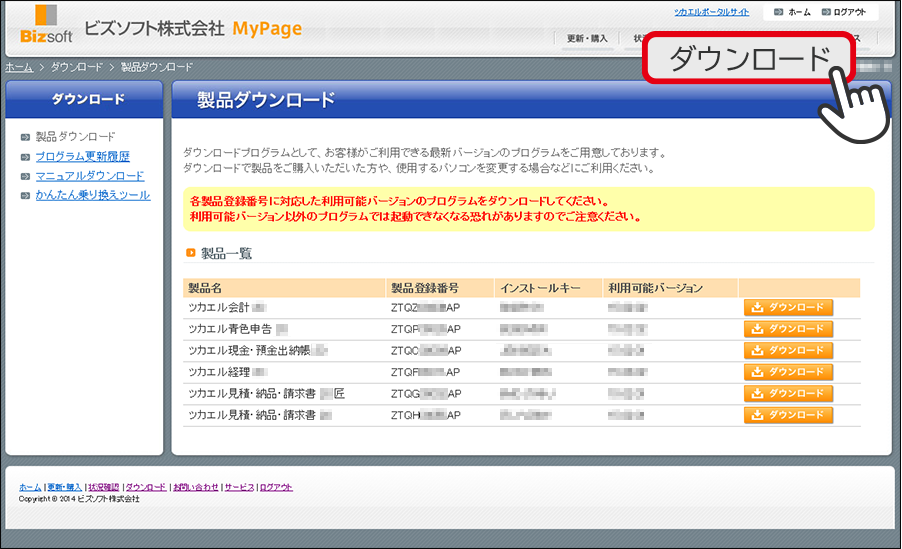Click the Copyright 2014 ビズソフト株式会社 text

[x=79, y=499]
